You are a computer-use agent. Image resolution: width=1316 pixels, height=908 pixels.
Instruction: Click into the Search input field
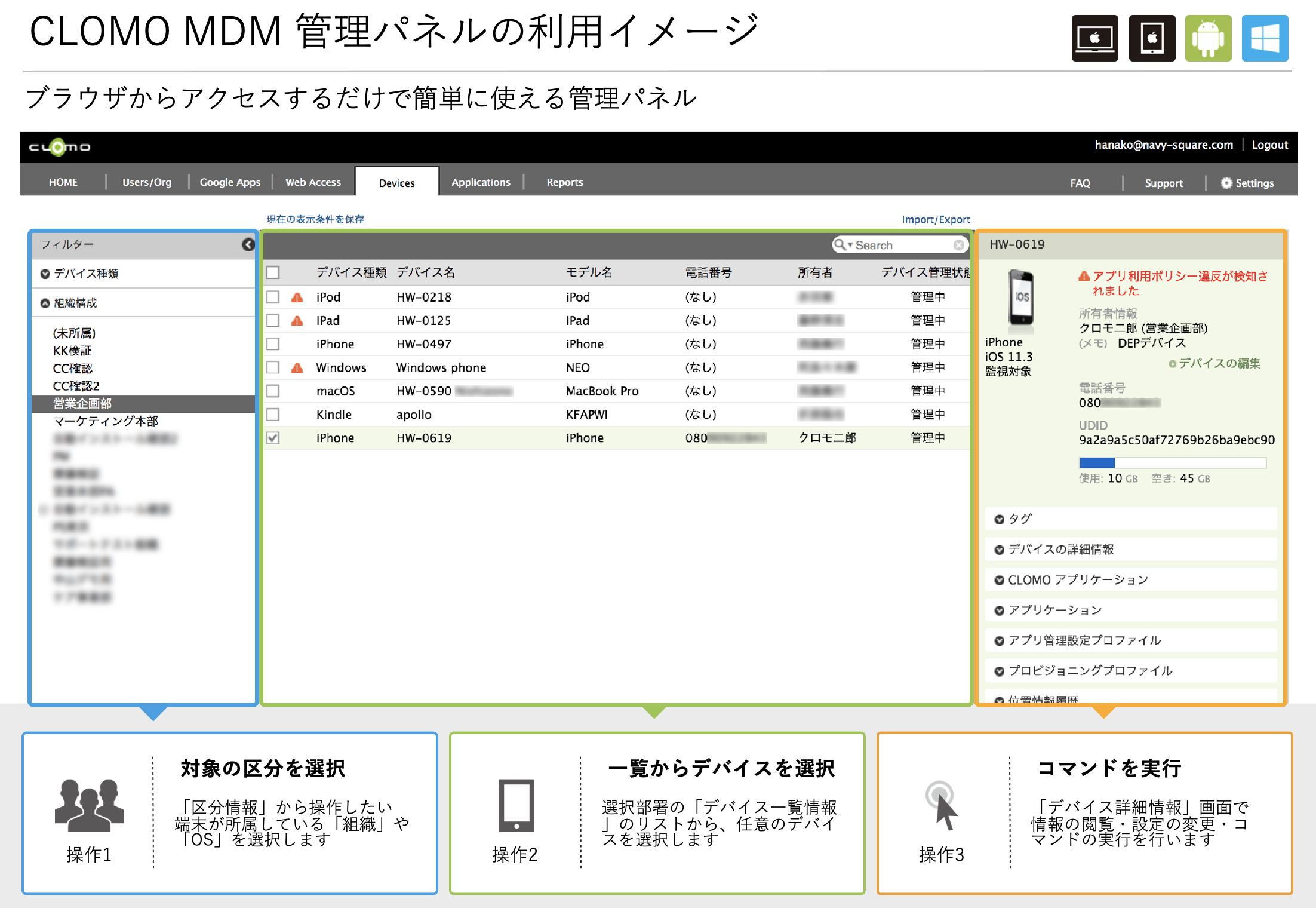[x=902, y=245]
